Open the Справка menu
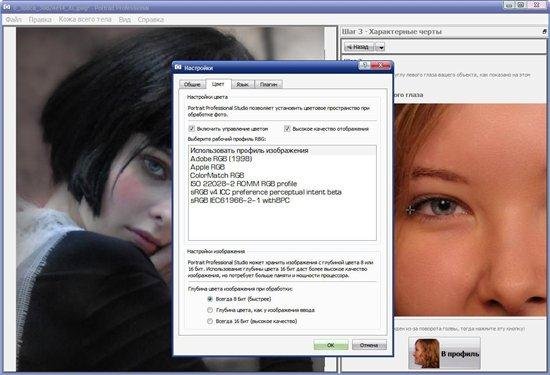The width and height of the screenshot is (550, 375). 151,20
